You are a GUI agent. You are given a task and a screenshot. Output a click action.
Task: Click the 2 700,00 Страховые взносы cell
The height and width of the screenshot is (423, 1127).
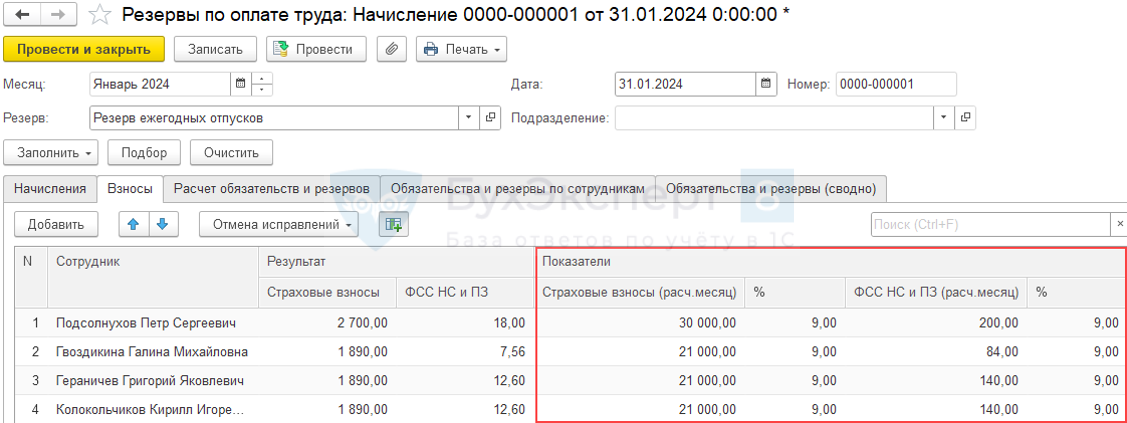tap(327, 323)
